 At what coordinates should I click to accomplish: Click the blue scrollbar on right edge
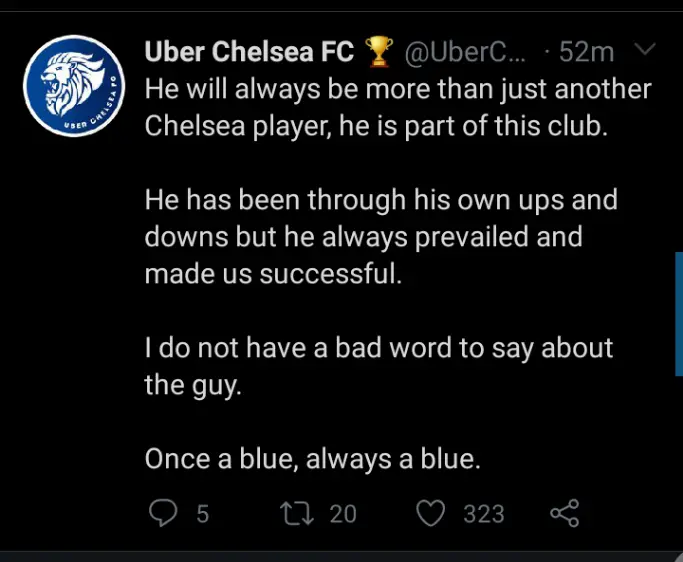coord(679,314)
